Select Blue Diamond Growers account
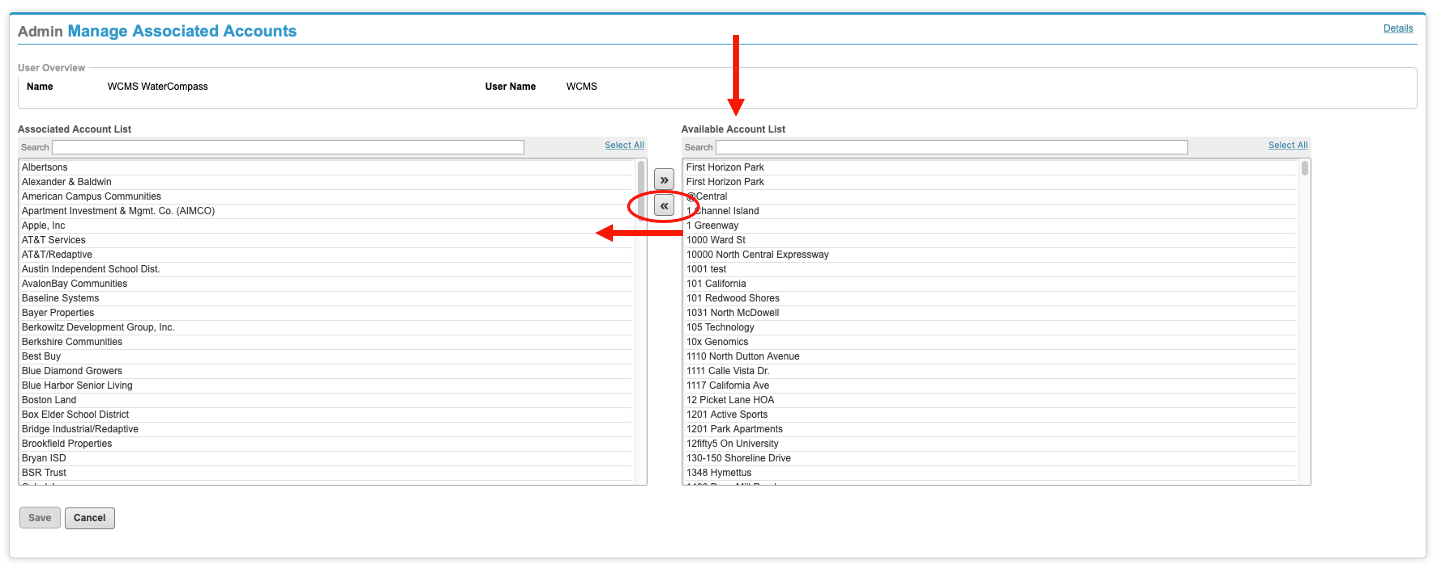This screenshot has width=1435, height=565. (327, 370)
